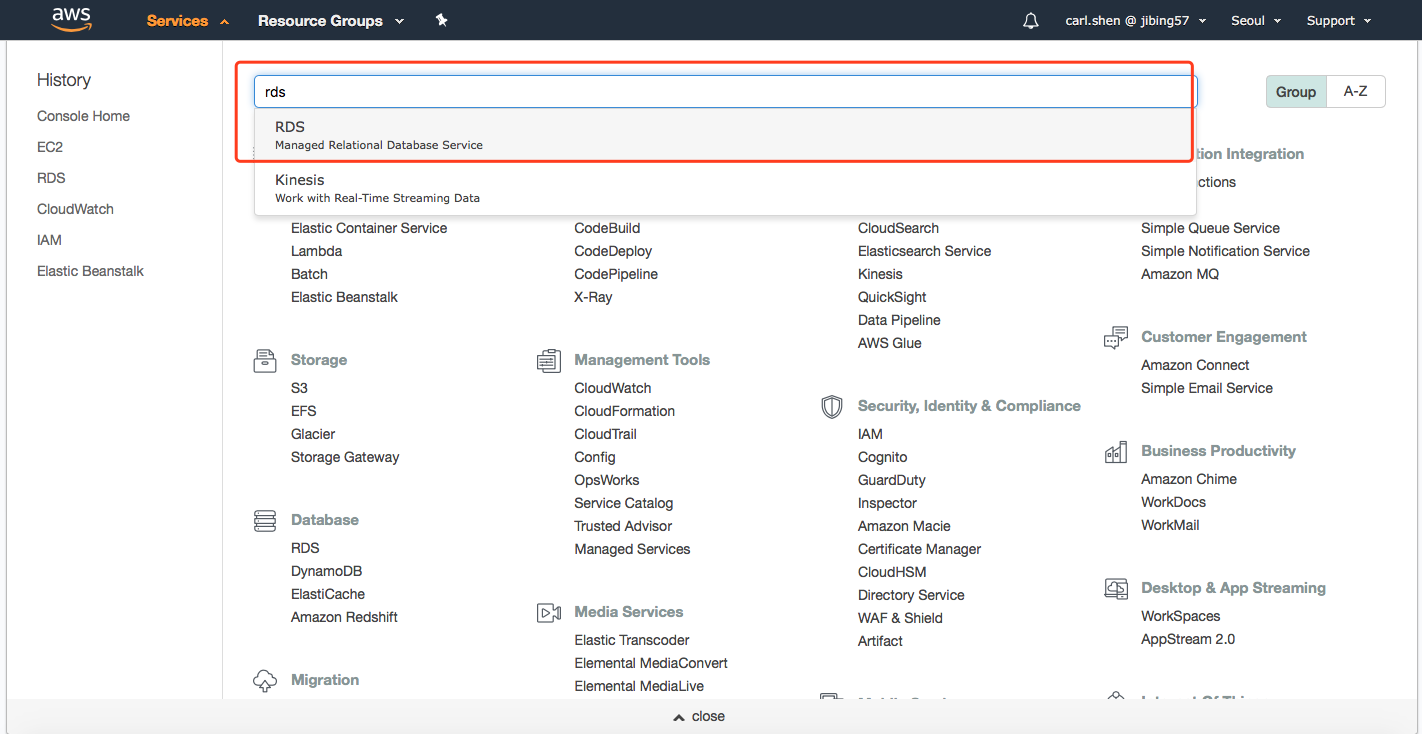Open QuickSight service
1422x734 pixels.
(x=892, y=297)
